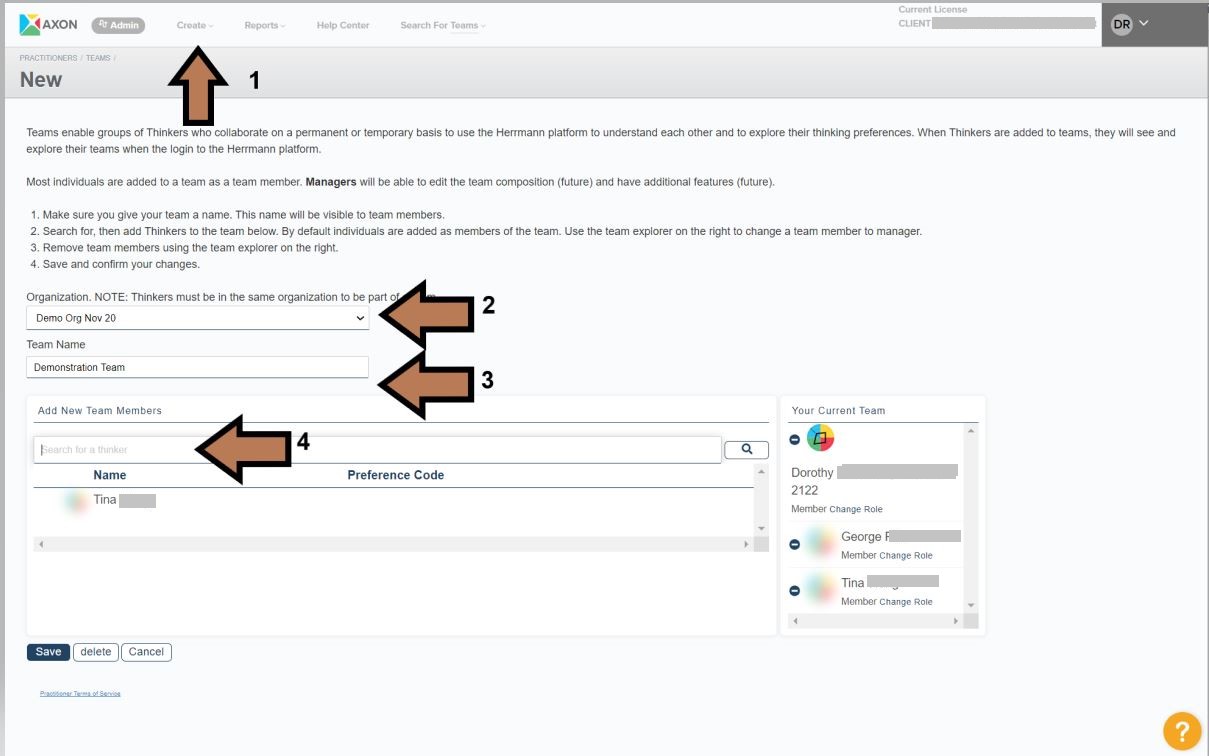The image size is (1209, 756).
Task: Click the Admin badge in header
Action: [x=118, y=25]
